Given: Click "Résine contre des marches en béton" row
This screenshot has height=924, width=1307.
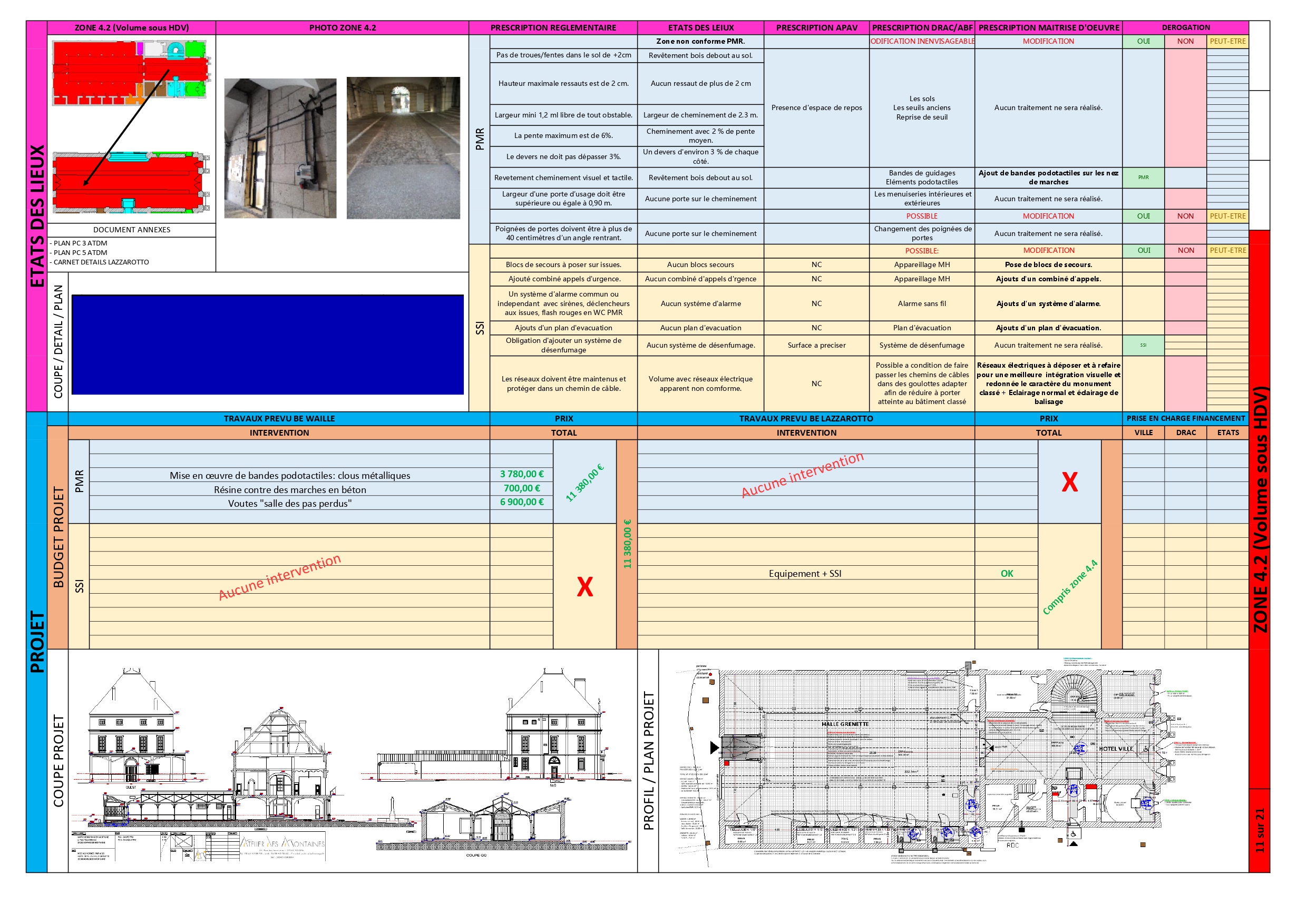Looking at the screenshot, I should [x=290, y=490].
